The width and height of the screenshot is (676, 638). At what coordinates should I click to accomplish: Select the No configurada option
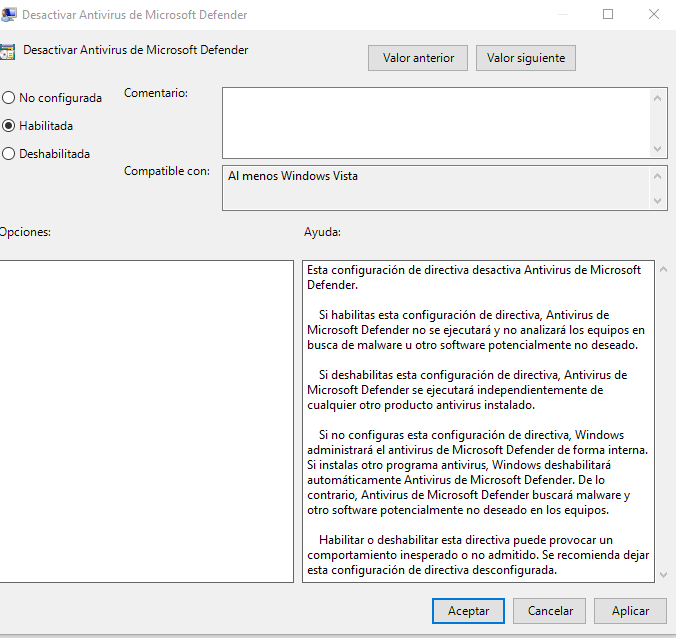tap(9, 98)
